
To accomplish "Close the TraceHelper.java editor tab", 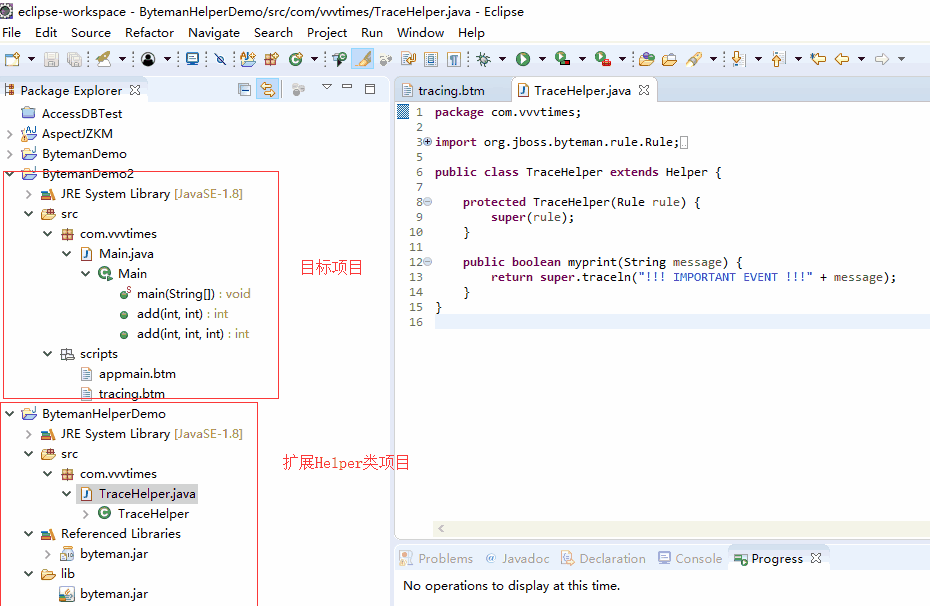I will point(644,90).
